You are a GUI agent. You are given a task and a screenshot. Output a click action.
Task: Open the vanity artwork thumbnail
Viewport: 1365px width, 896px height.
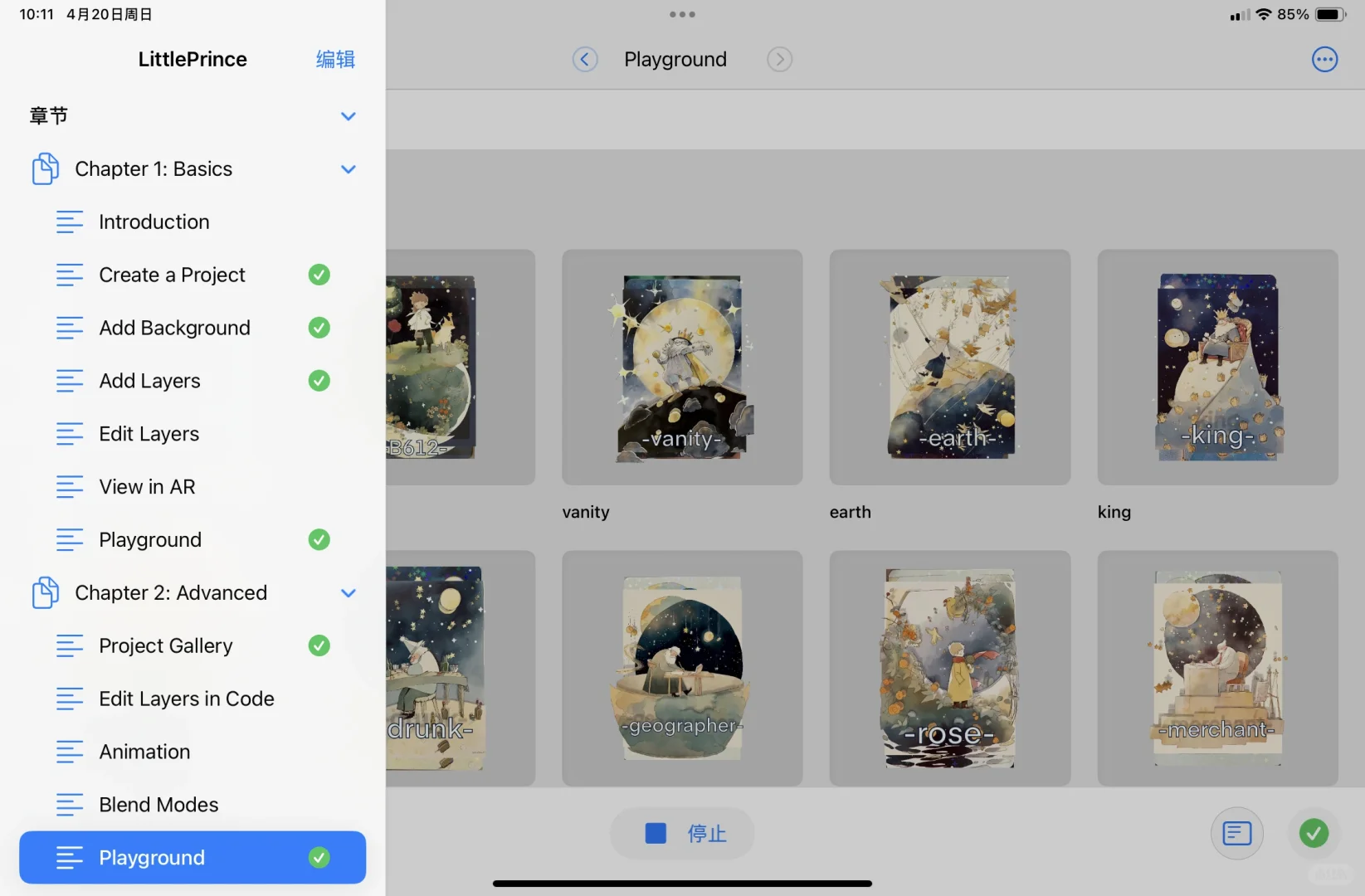point(682,368)
